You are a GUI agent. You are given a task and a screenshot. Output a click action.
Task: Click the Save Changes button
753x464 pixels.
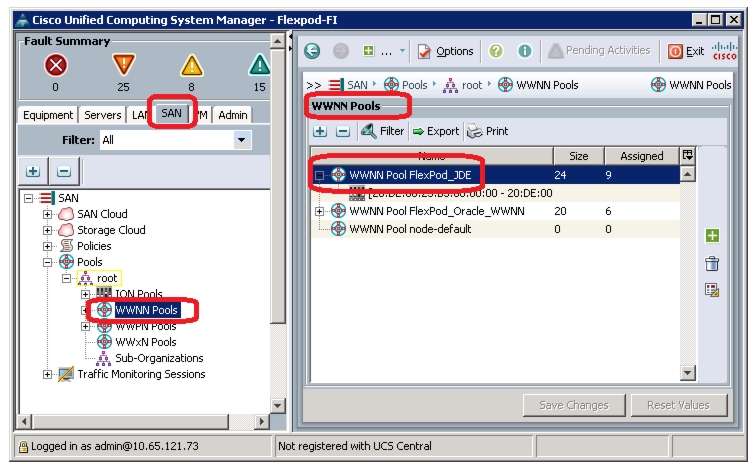[574, 405]
